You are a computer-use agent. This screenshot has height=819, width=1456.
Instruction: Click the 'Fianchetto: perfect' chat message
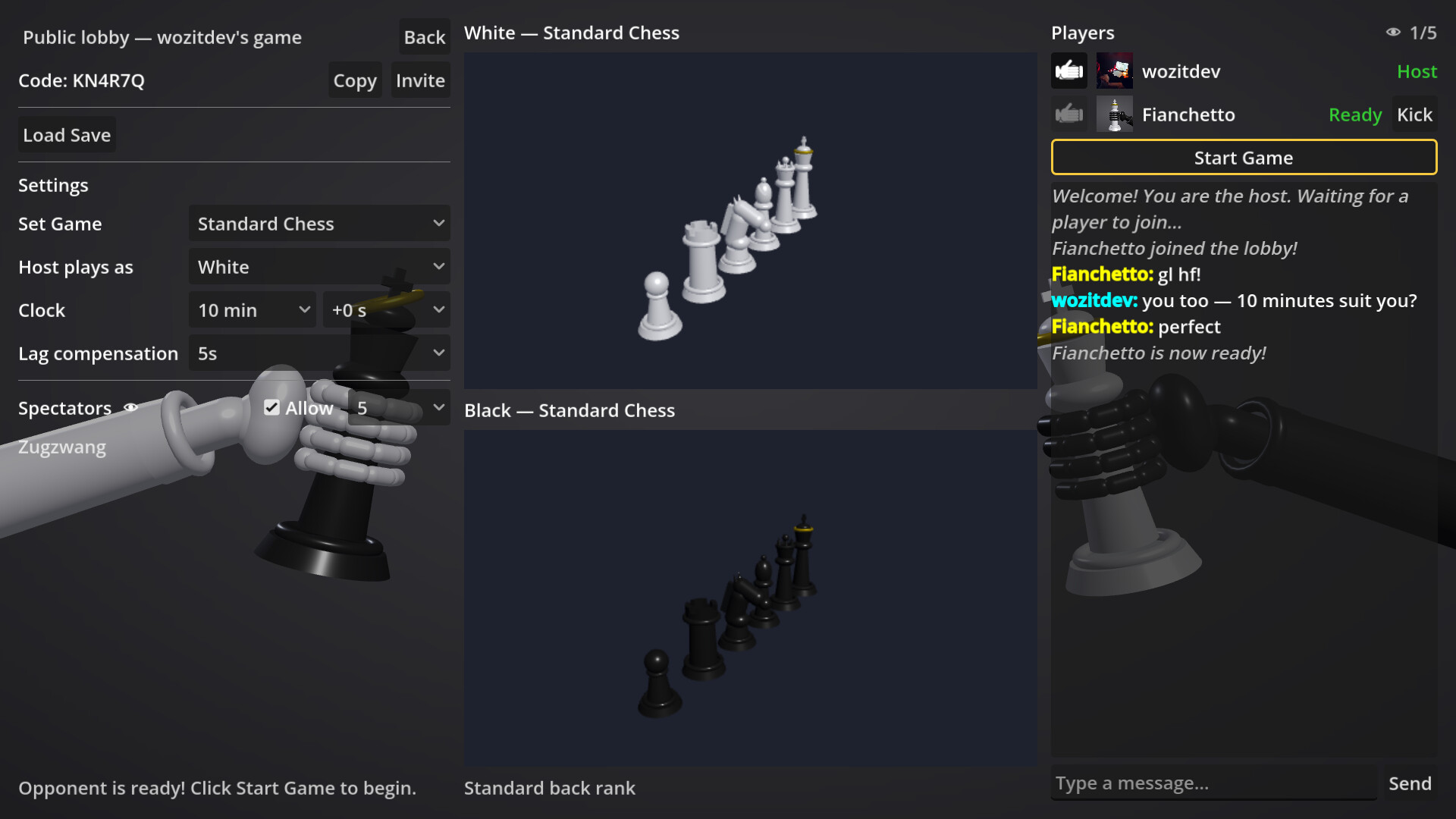(1136, 327)
